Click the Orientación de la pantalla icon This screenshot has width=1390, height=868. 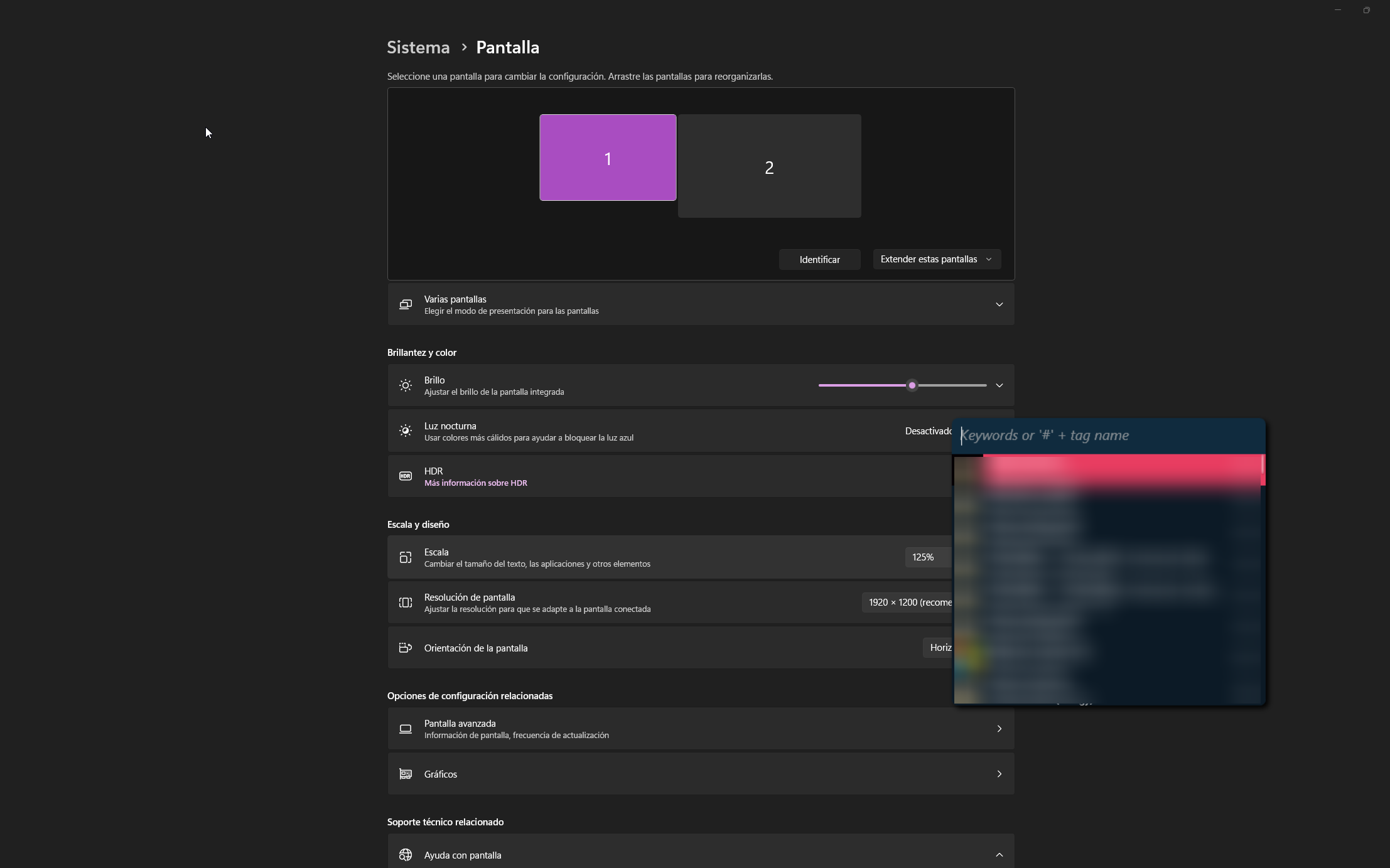[x=406, y=648]
